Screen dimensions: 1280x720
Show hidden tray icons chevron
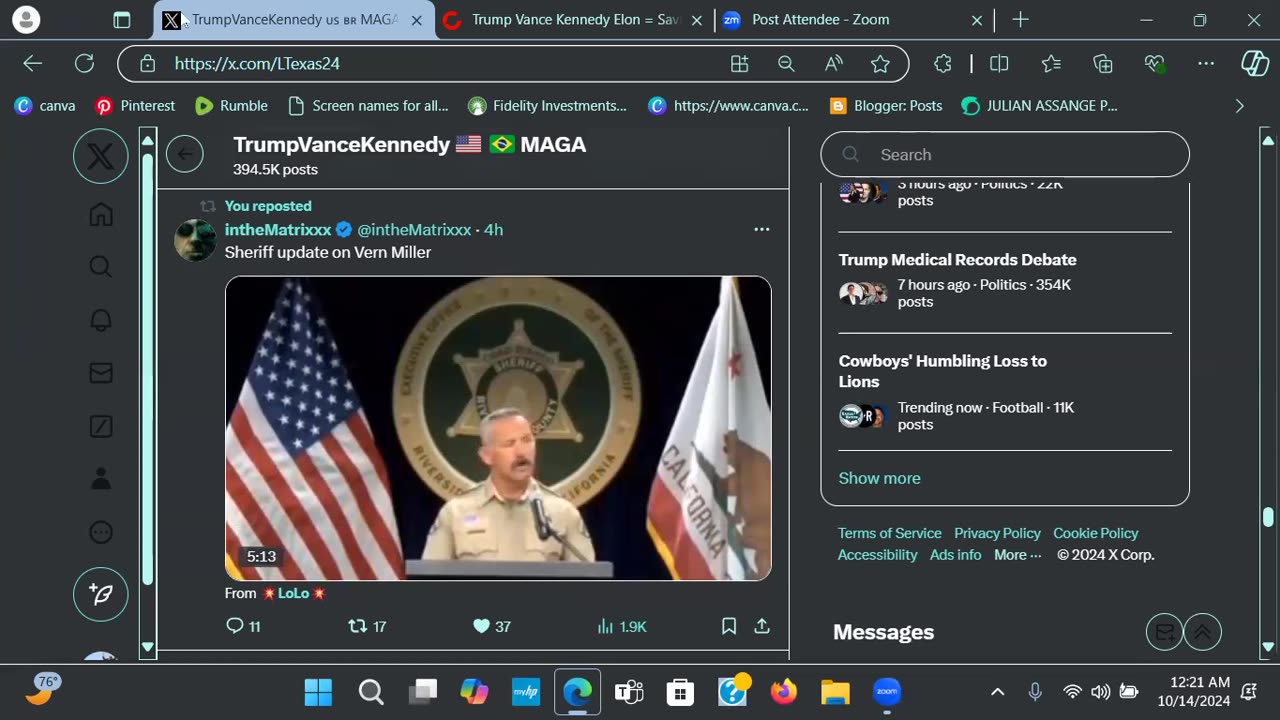point(997,692)
